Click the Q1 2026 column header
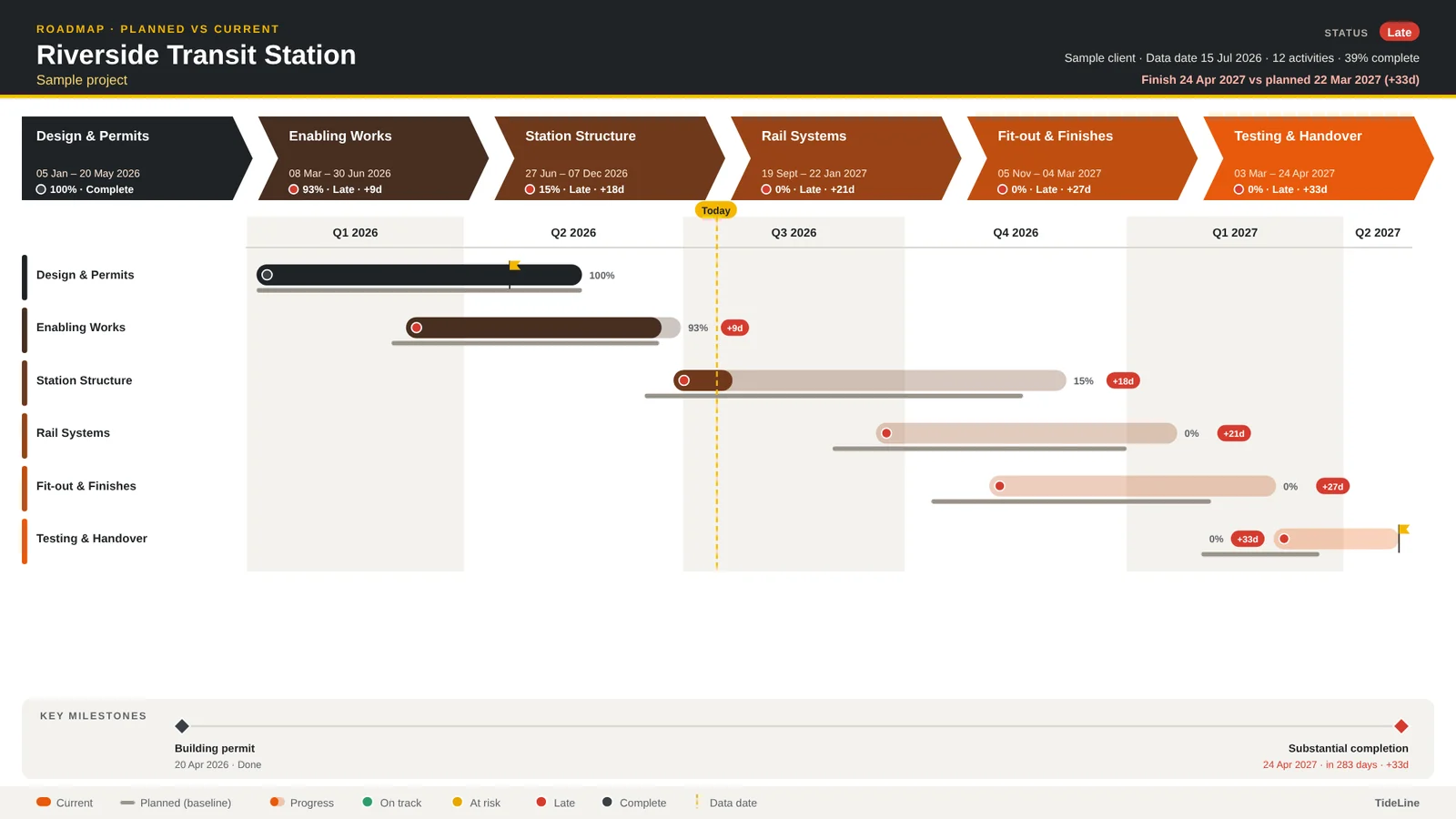The image size is (1456, 819). tap(355, 232)
